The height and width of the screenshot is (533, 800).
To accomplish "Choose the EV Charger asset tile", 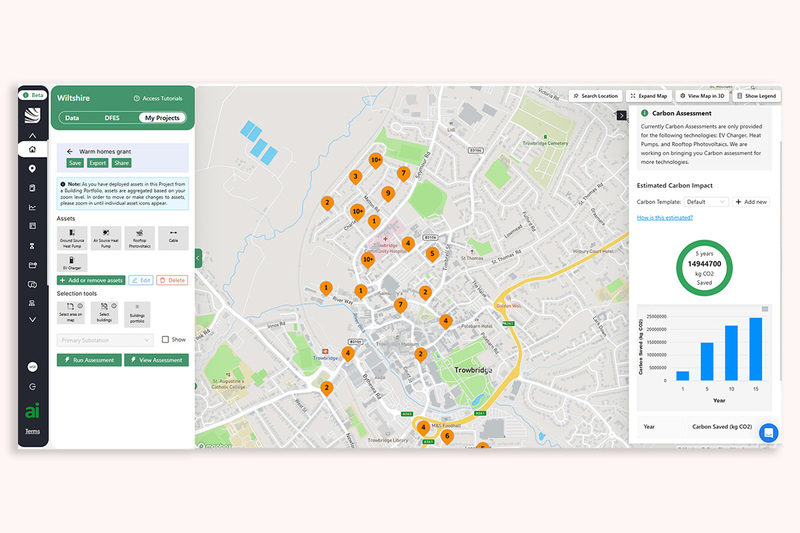I will (x=72, y=263).
